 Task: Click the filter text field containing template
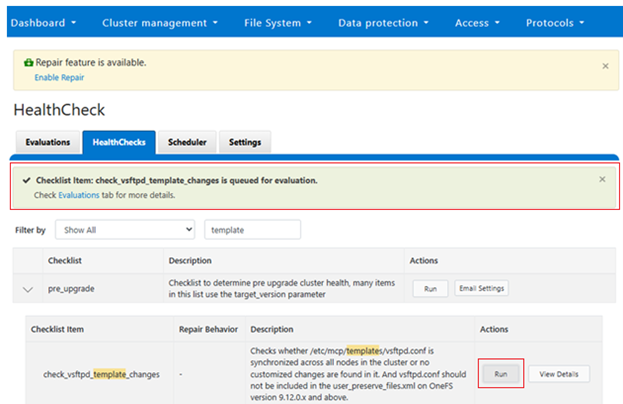252,230
